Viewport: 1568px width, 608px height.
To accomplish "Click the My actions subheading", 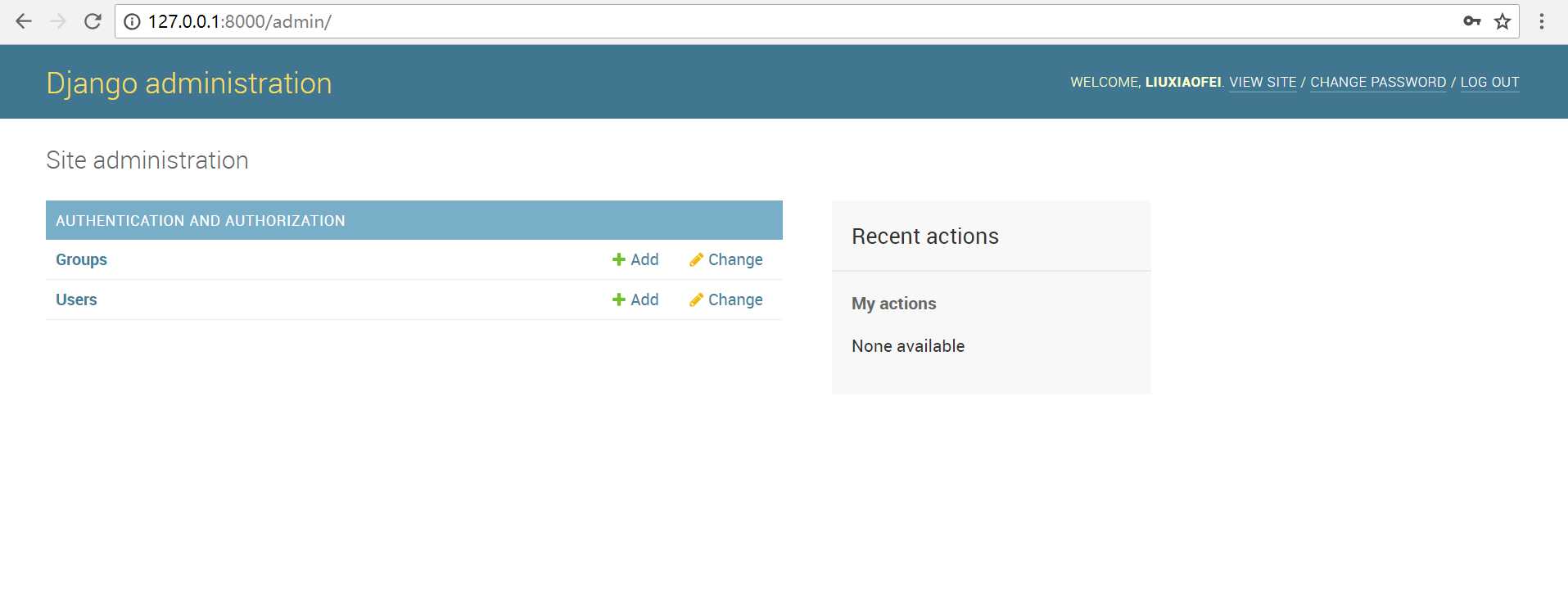I will 894,304.
